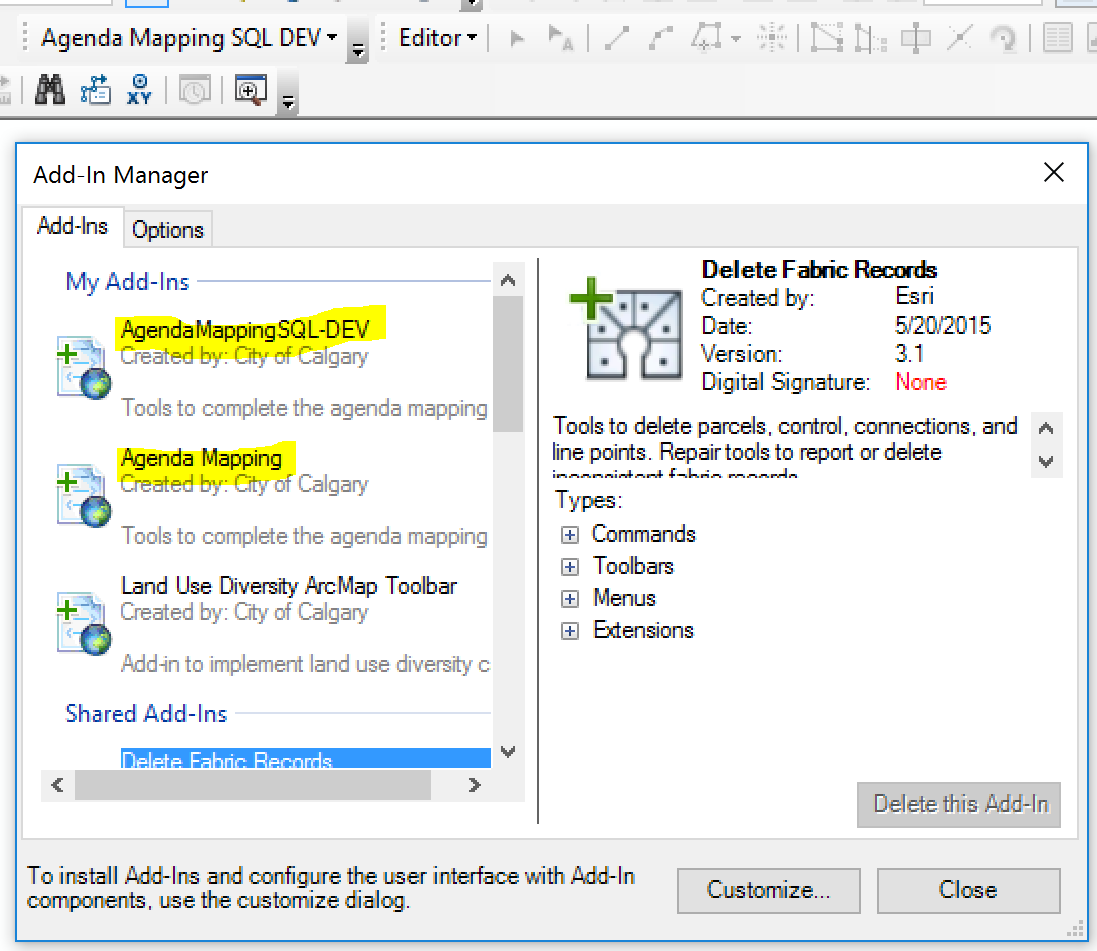Expand the Menus type node

[x=570, y=598]
